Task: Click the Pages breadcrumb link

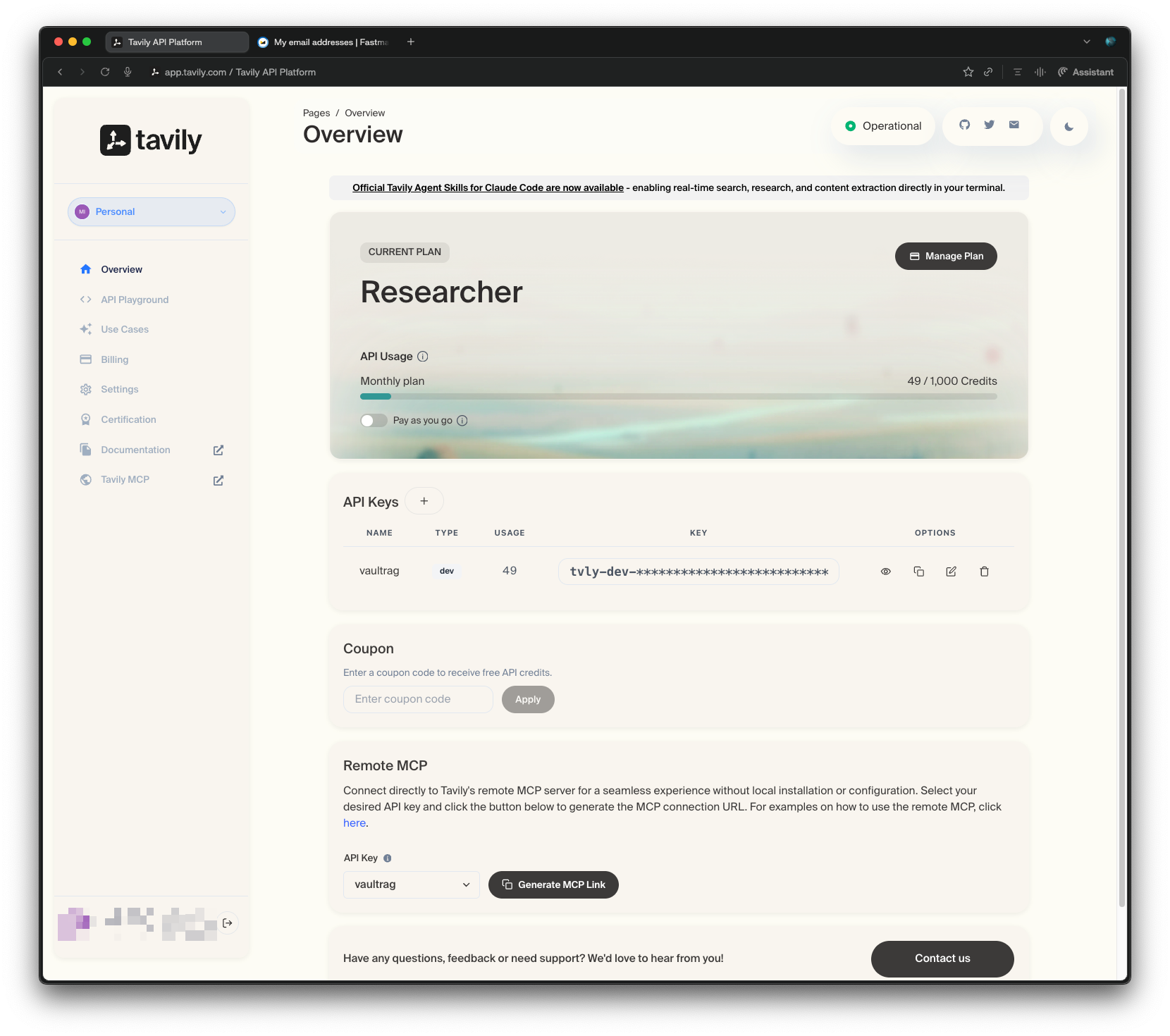Action: click(x=316, y=113)
